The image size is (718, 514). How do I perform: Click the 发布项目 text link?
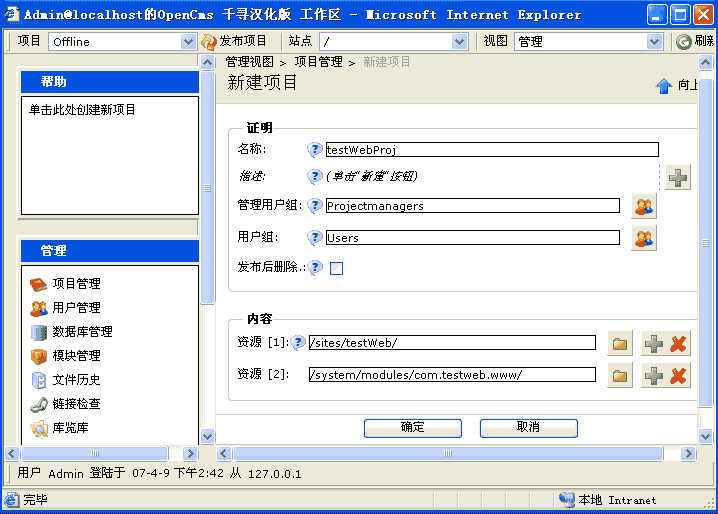[x=243, y=41]
